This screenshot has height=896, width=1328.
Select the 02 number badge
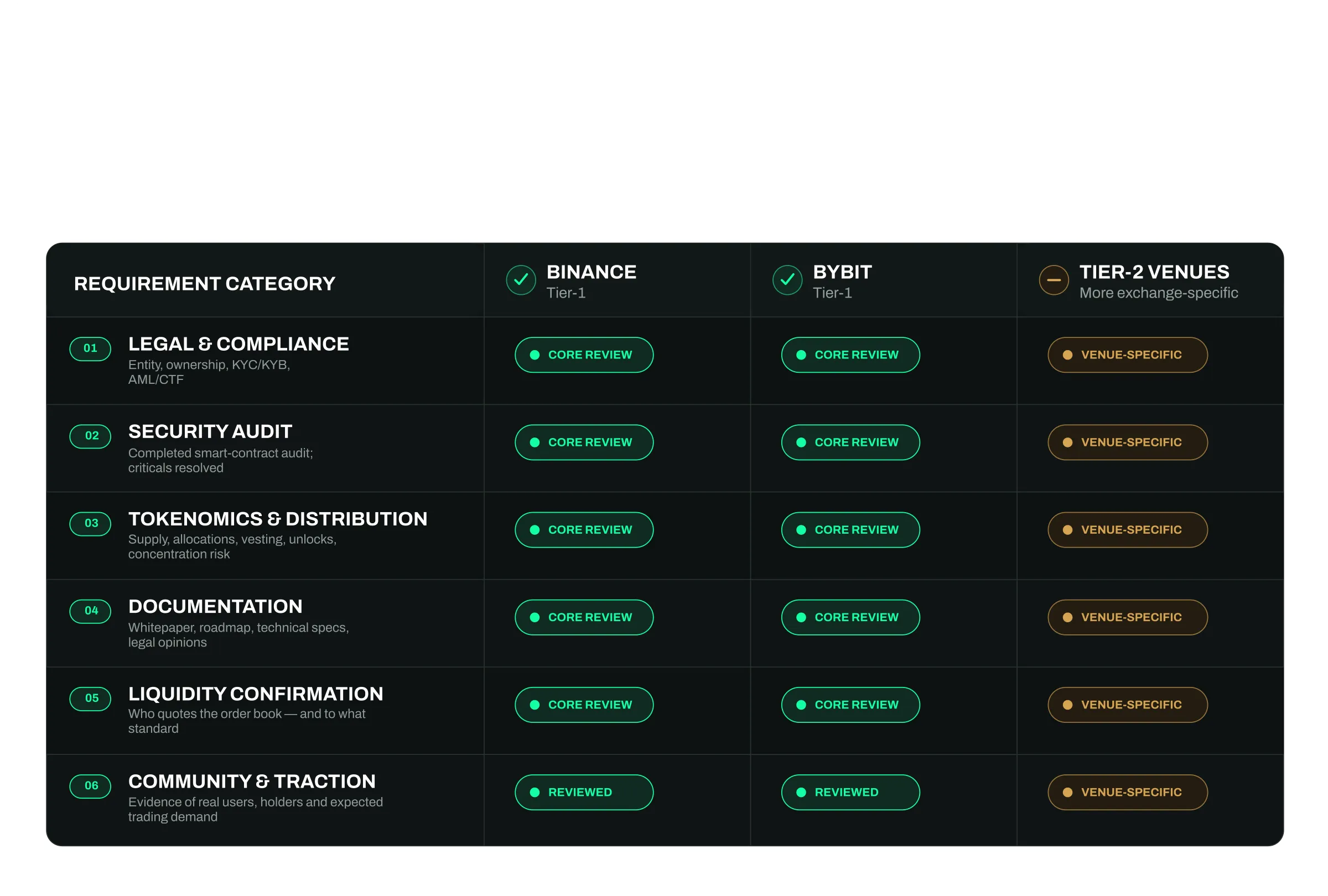point(90,436)
